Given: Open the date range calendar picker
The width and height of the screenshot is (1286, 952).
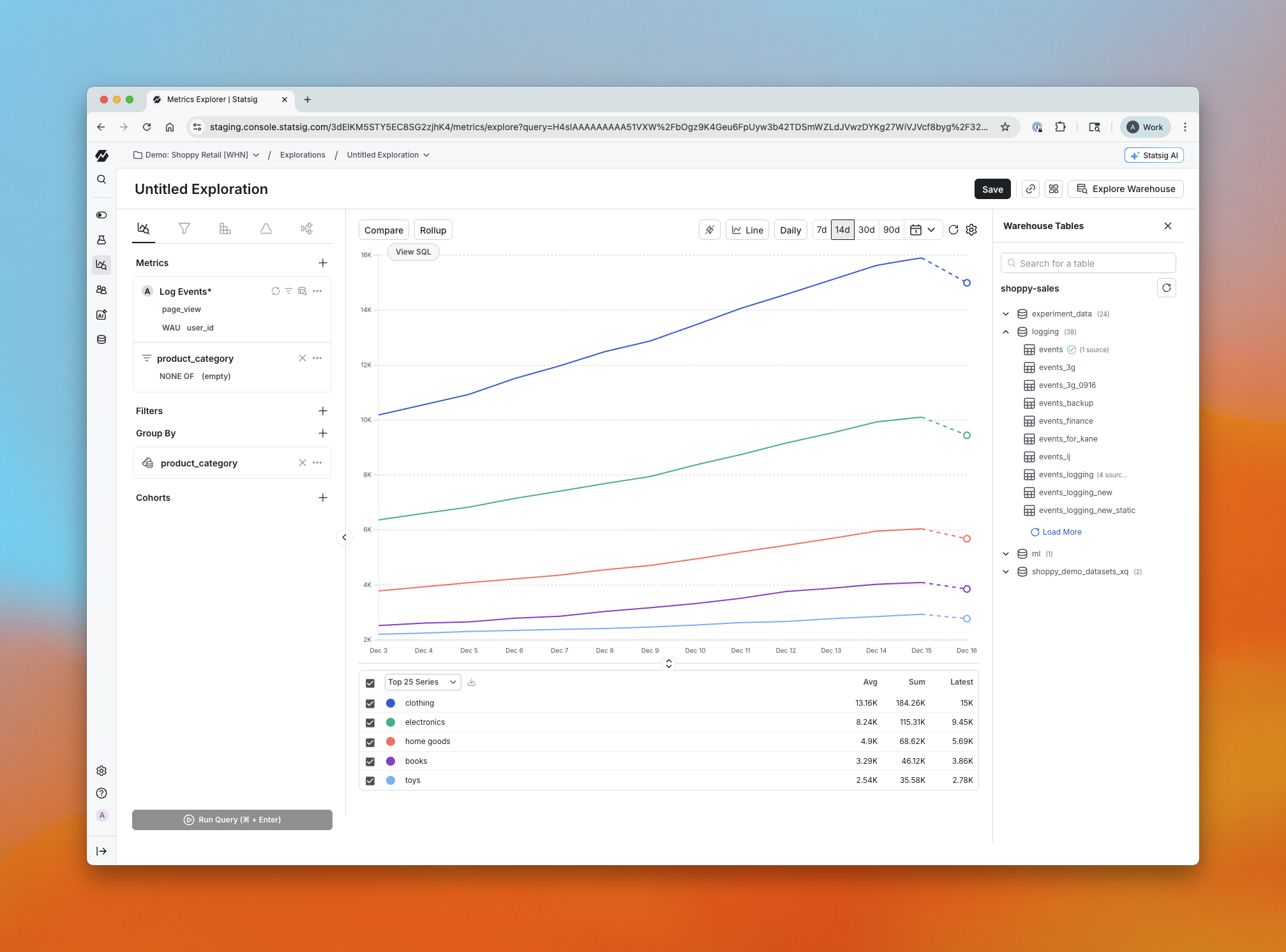Looking at the screenshot, I should coord(922,230).
